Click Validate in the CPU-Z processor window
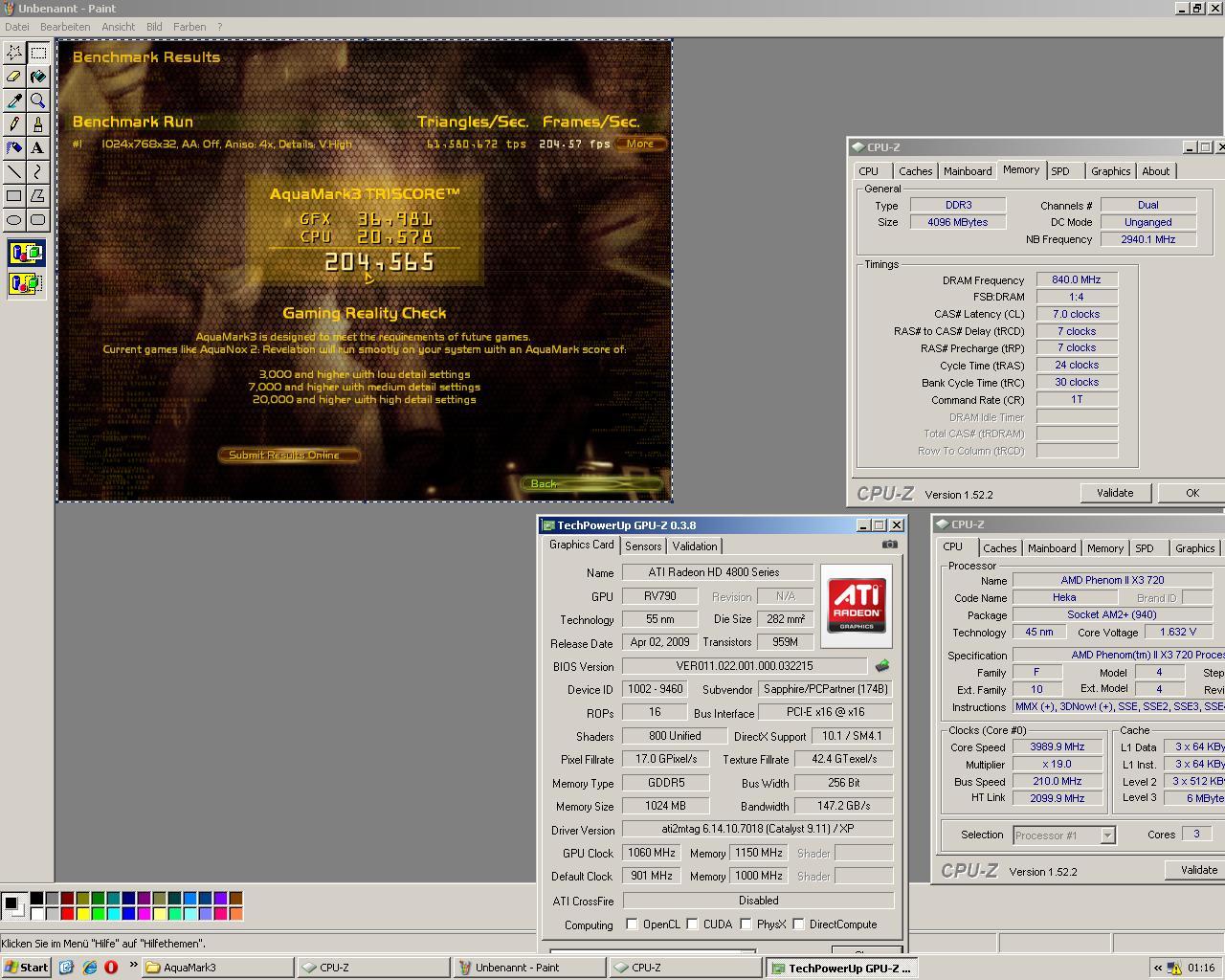Image resolution: width=1225 pixels, height=980 pixels. coord(1198,870)
